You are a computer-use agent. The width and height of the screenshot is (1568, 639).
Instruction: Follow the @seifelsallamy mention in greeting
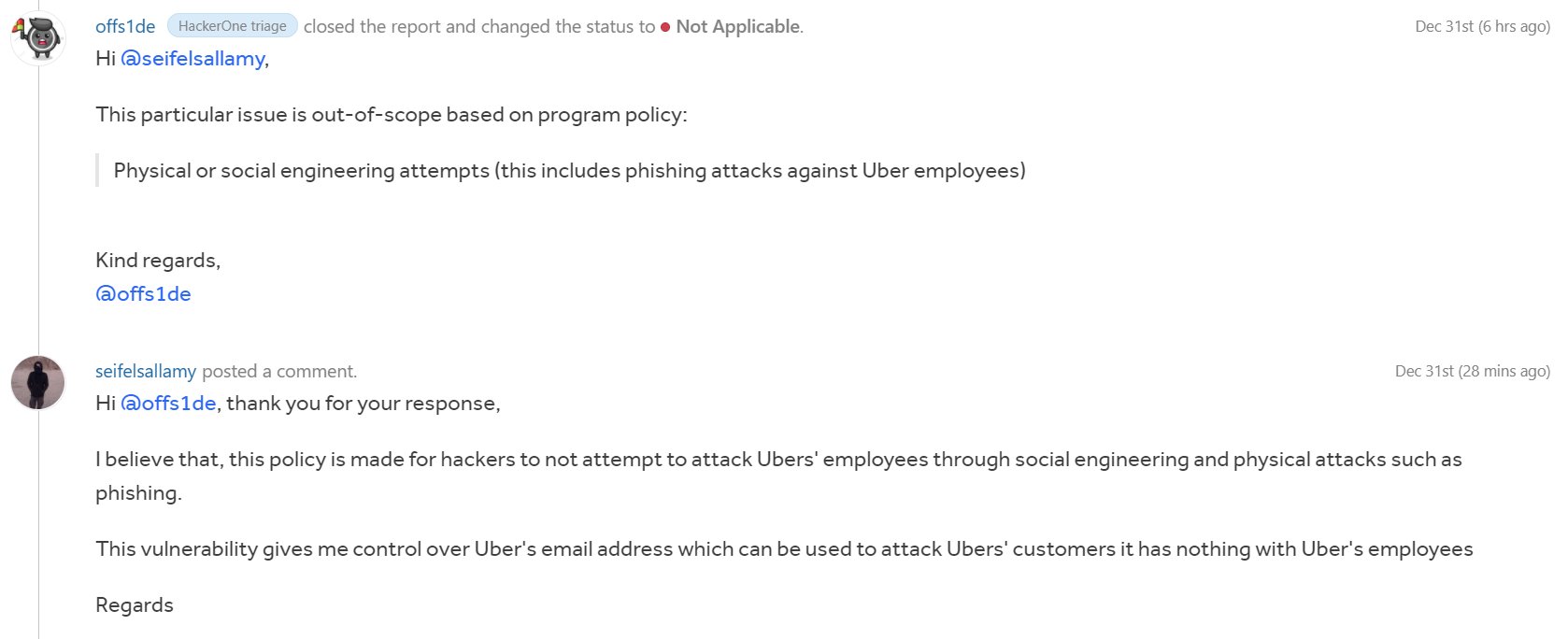(x=193, y=59)
